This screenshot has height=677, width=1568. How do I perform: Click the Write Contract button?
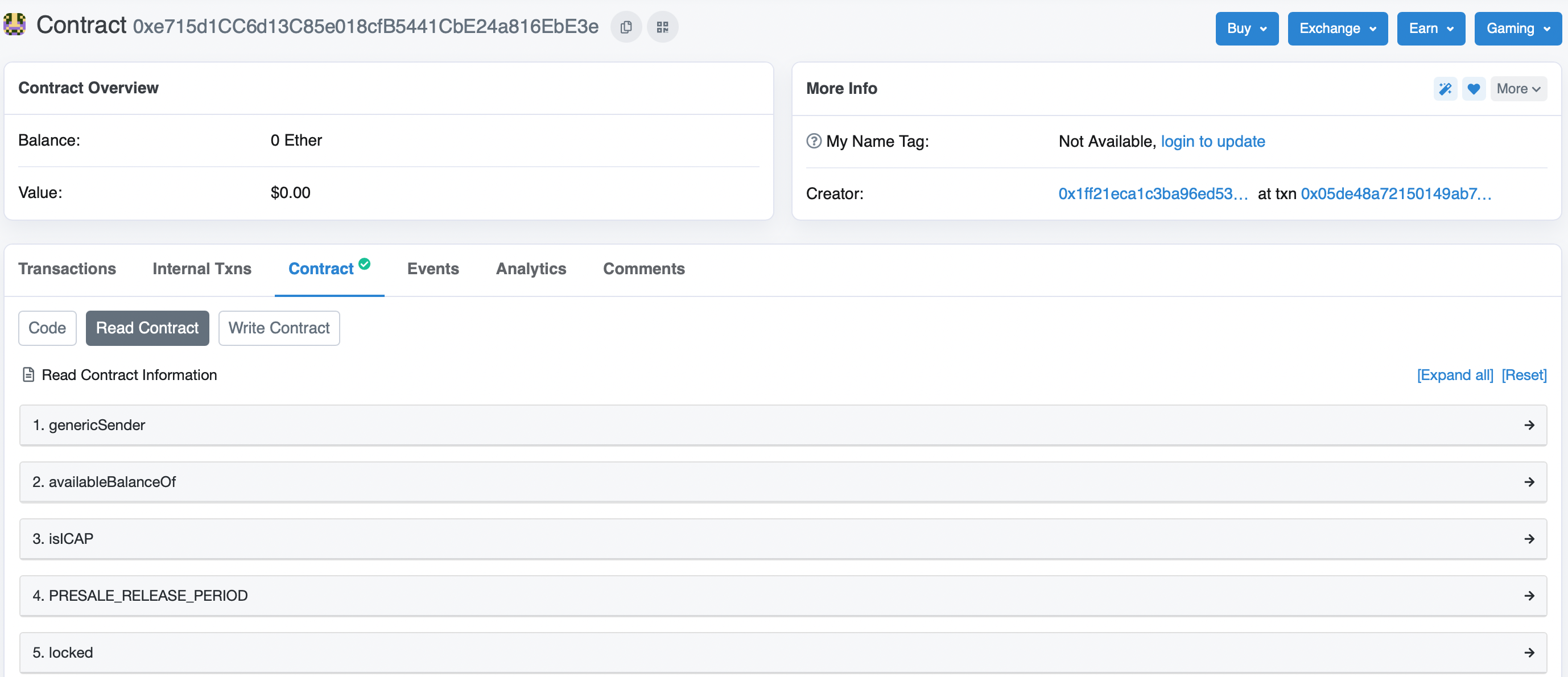pos(279,328)
